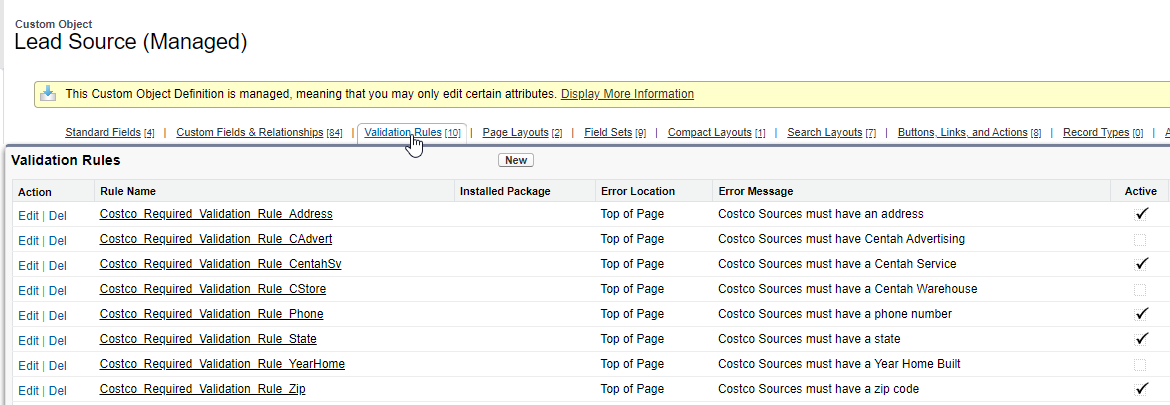
Task: Jump to Page Layouts section
Action: [x=516, y=133]
